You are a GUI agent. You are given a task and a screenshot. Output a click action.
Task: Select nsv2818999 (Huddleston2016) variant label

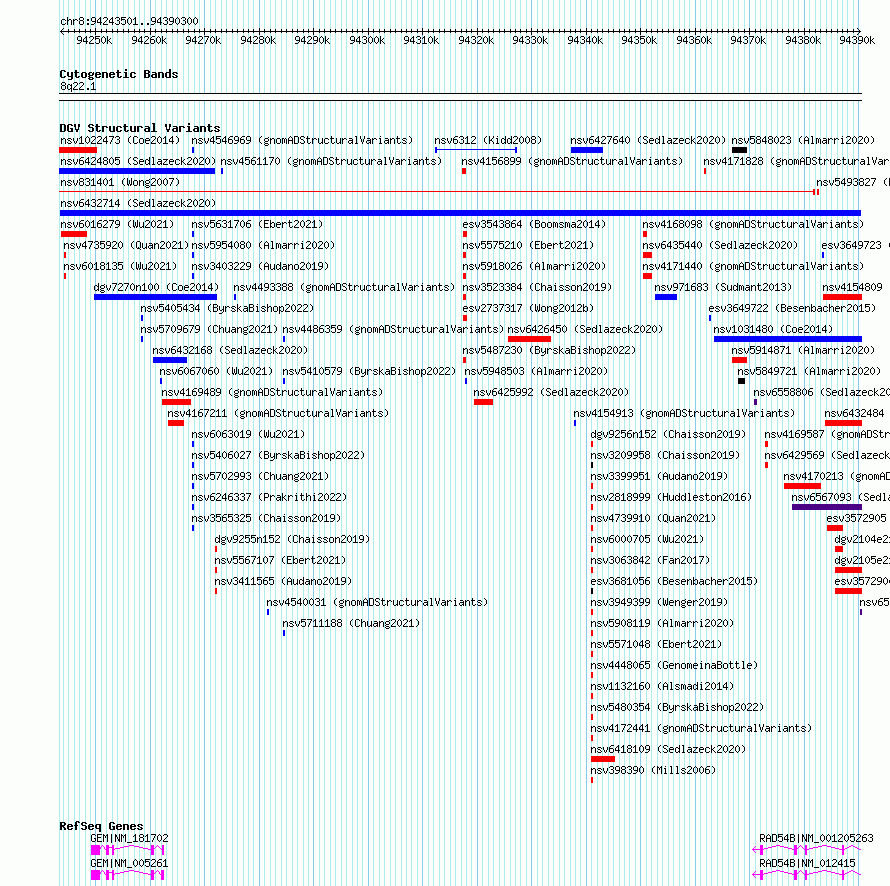click(x=671, y=497)
